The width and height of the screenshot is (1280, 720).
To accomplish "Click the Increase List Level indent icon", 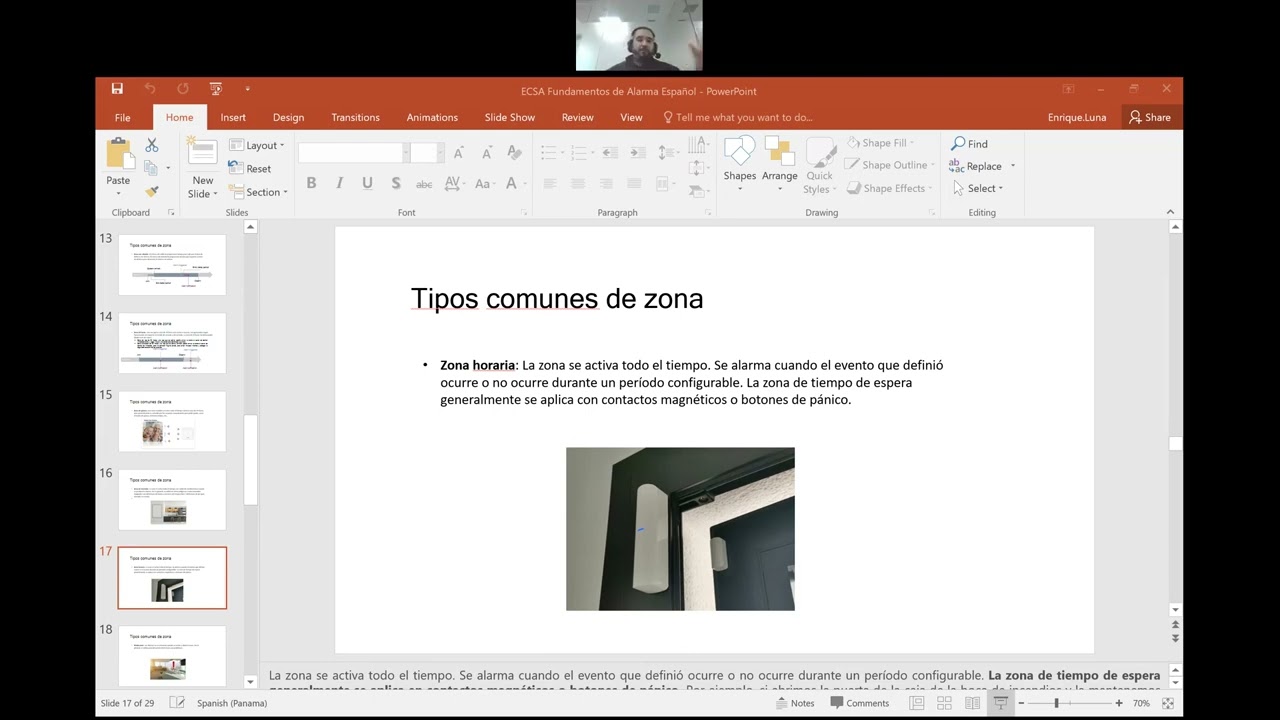I will (637, 153).
